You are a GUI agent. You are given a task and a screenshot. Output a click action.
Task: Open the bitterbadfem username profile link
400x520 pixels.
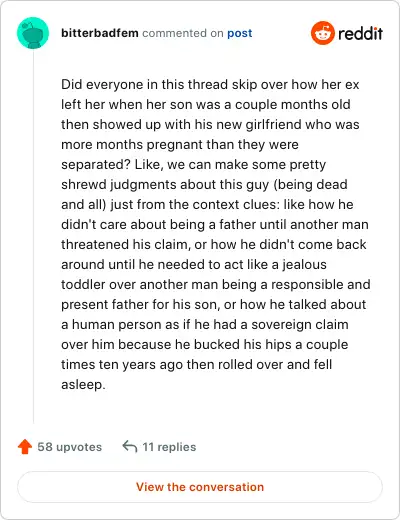100,33
